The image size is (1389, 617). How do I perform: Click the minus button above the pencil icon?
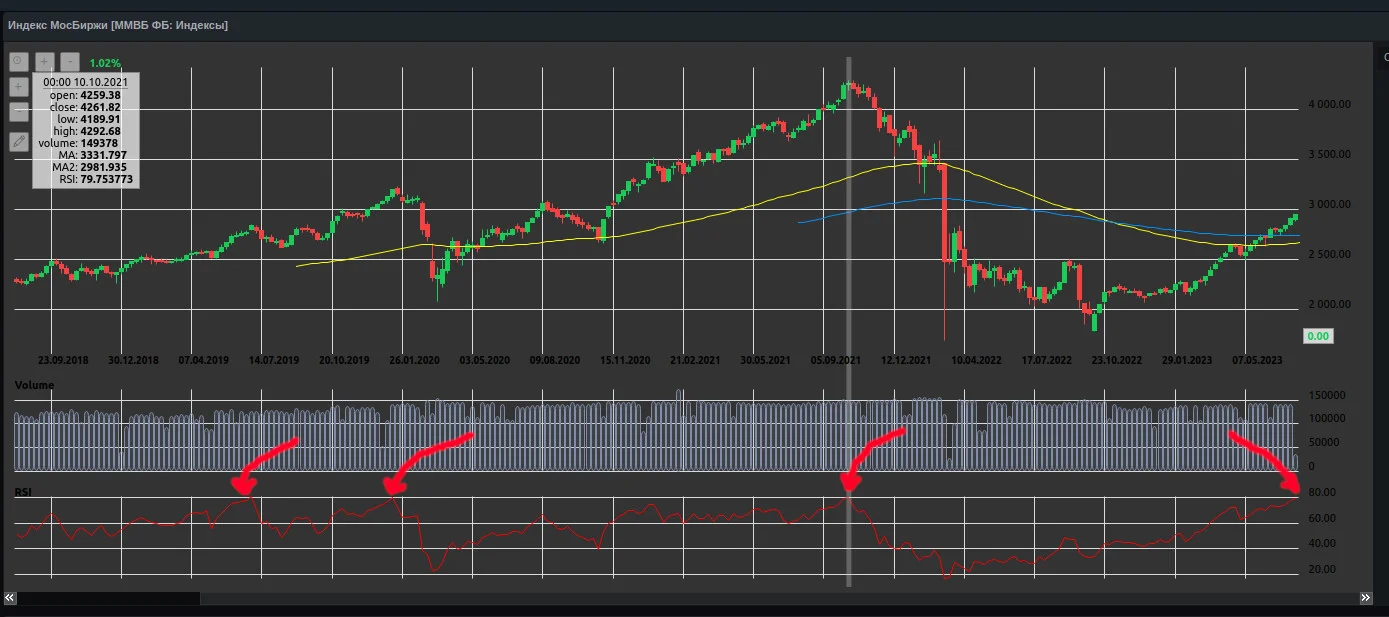19,112
